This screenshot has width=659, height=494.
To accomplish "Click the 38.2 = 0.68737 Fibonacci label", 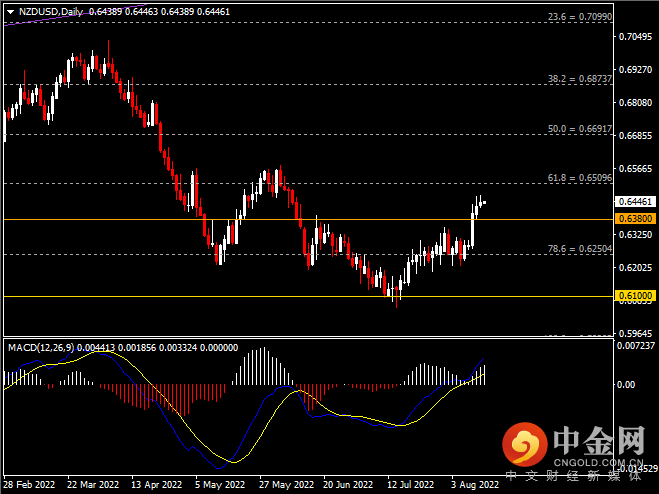I will [580, 79].
